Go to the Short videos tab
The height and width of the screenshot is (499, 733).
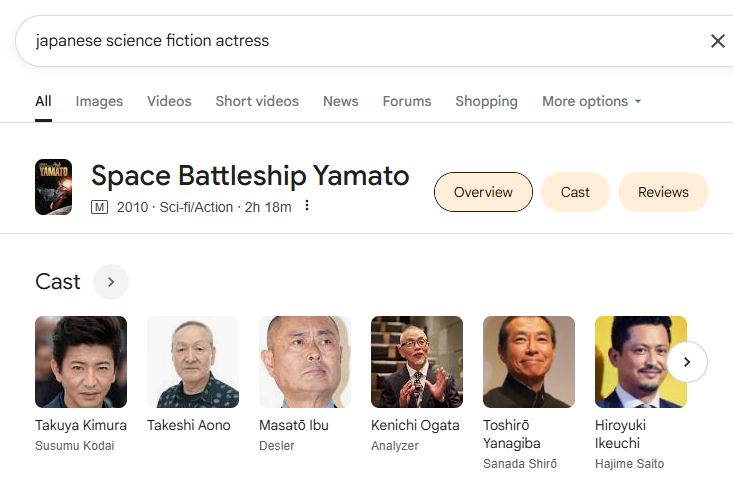coord(257,101)
